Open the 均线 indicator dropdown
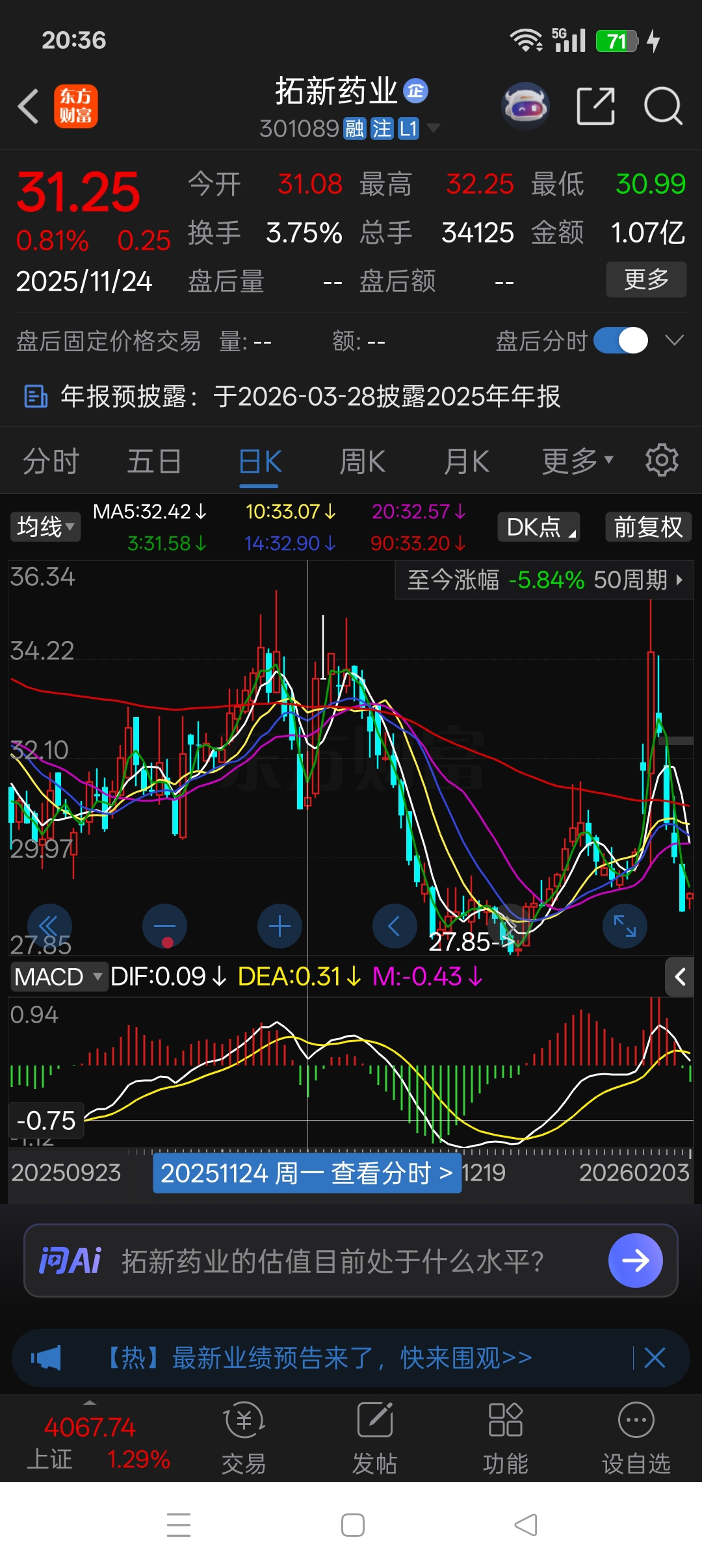 click(45, 527)
